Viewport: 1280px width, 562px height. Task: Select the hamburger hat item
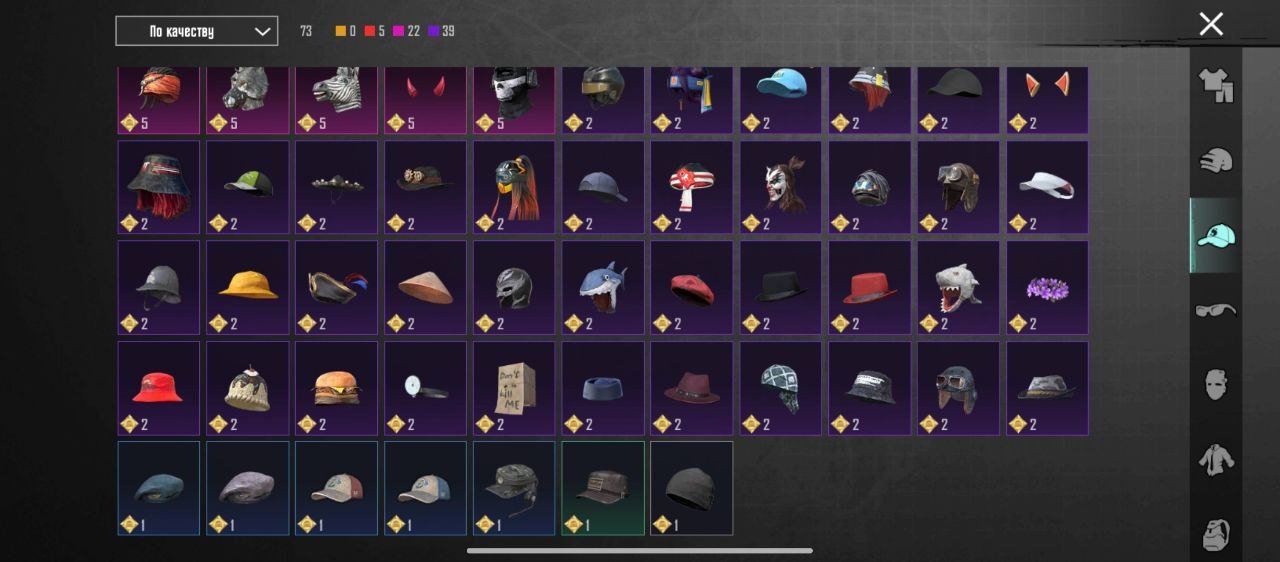click(337, 388)
